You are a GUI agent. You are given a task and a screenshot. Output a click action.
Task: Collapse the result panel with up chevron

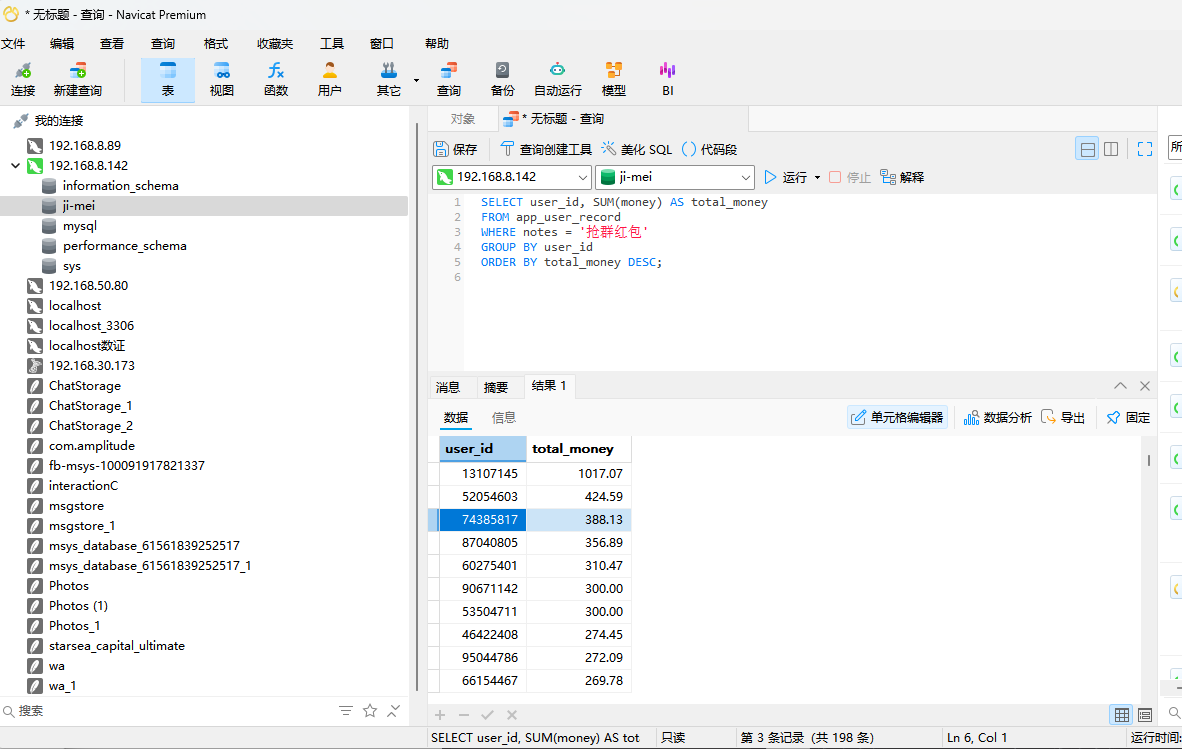coord(1120,386)
